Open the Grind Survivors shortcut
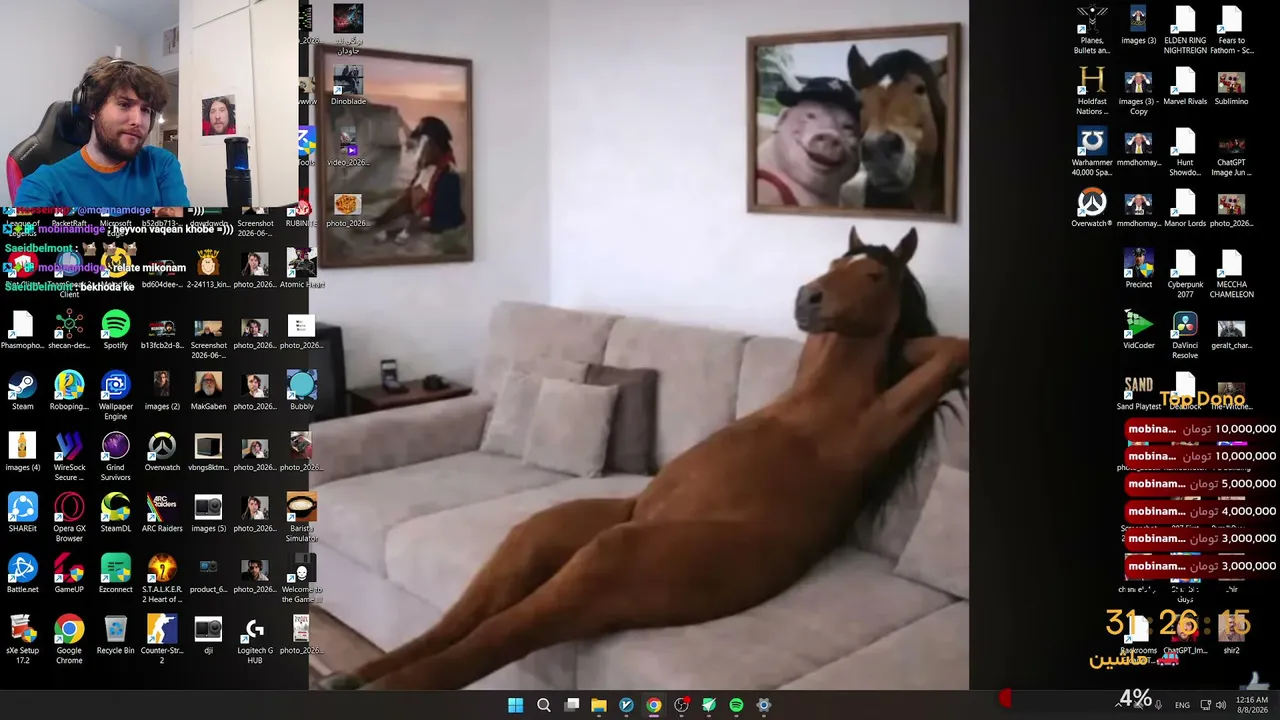Screen dimensions: 1280x720 115,458
